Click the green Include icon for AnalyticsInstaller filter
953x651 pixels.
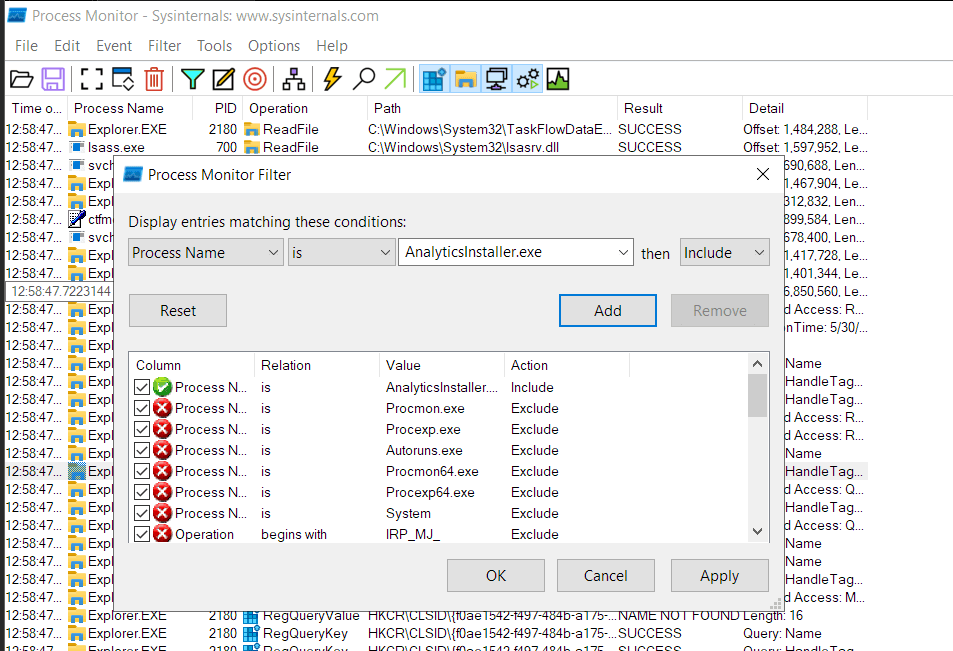(162, 387)
